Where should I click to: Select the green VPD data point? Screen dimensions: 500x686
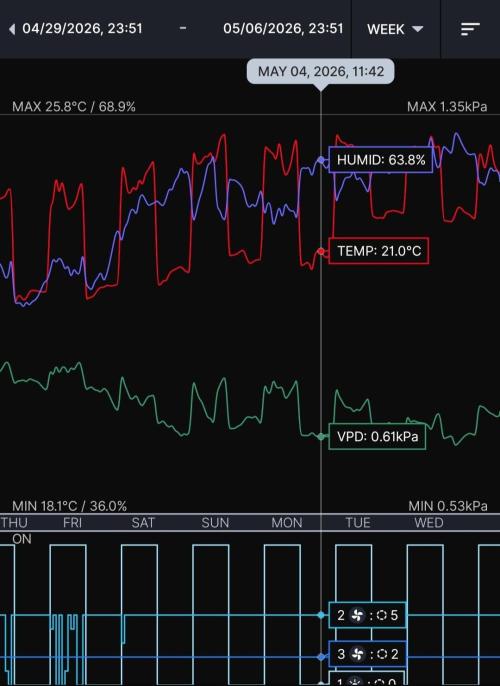click(321, 436)
